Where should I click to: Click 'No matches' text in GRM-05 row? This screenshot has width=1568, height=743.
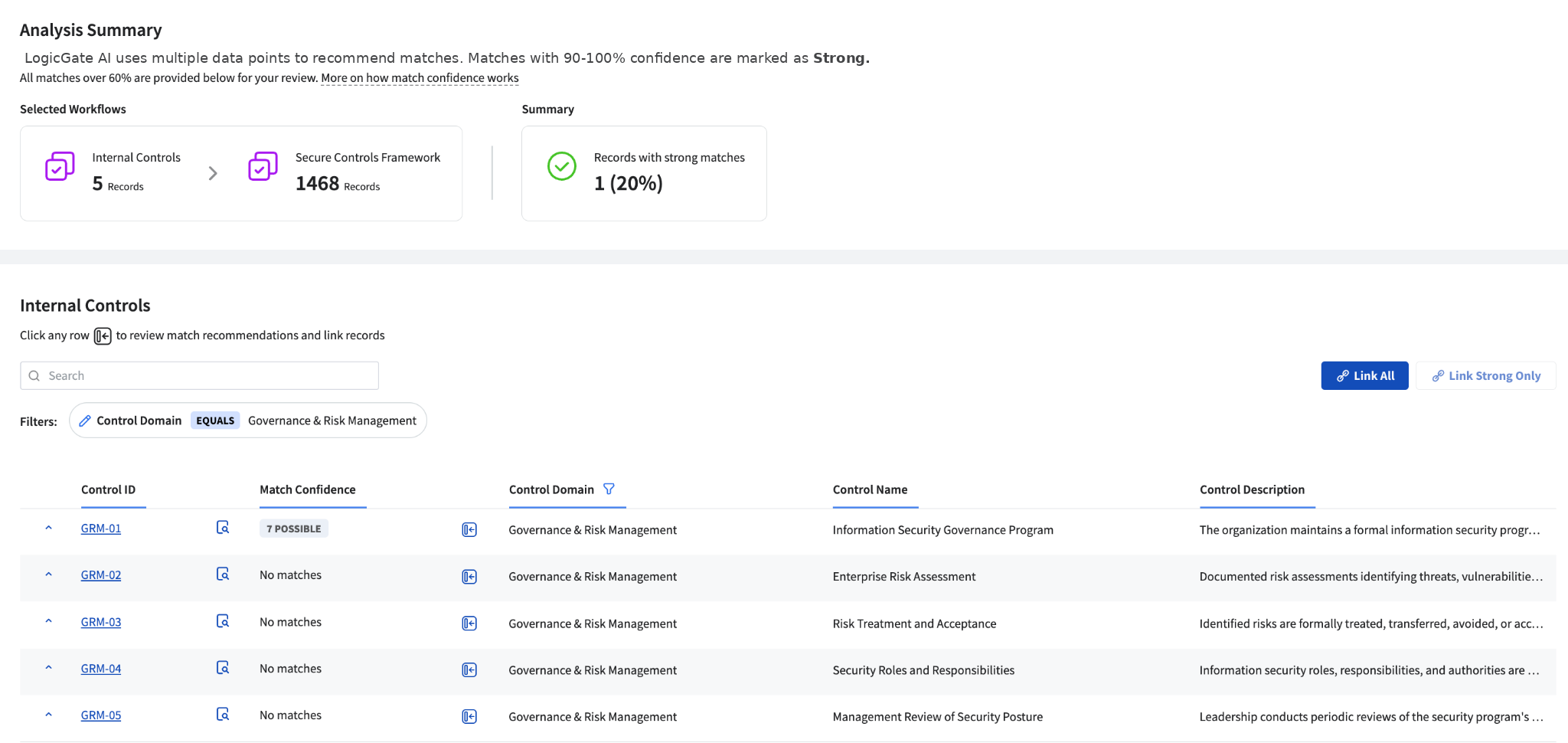[x=290, y=715]
